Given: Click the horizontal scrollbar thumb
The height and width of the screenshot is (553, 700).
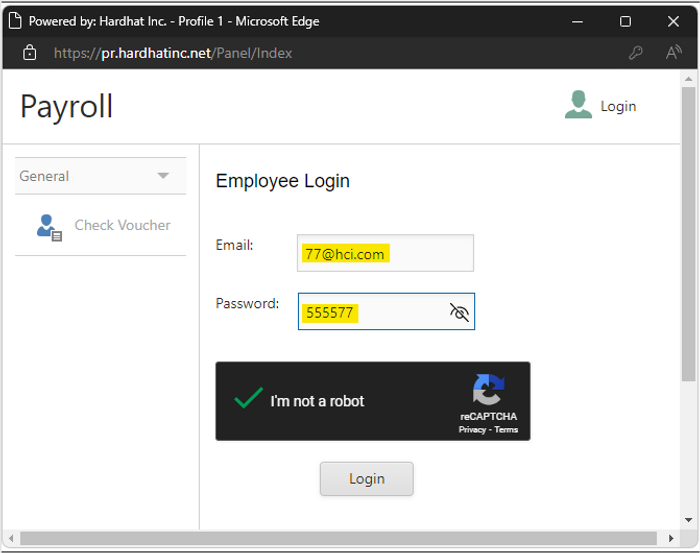Looking at the screenshot, I should [x=338, y=538].
